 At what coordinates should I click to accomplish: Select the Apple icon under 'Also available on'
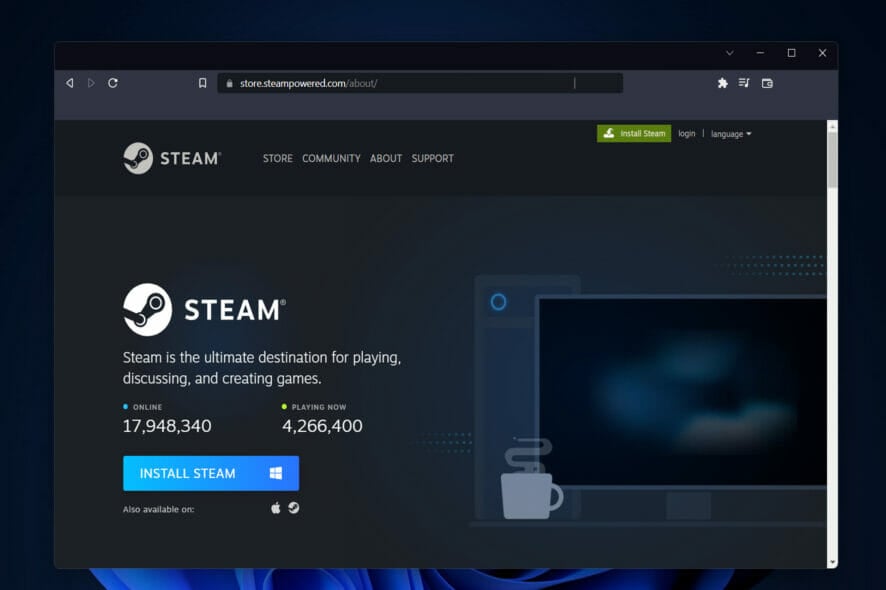point(275,508)
